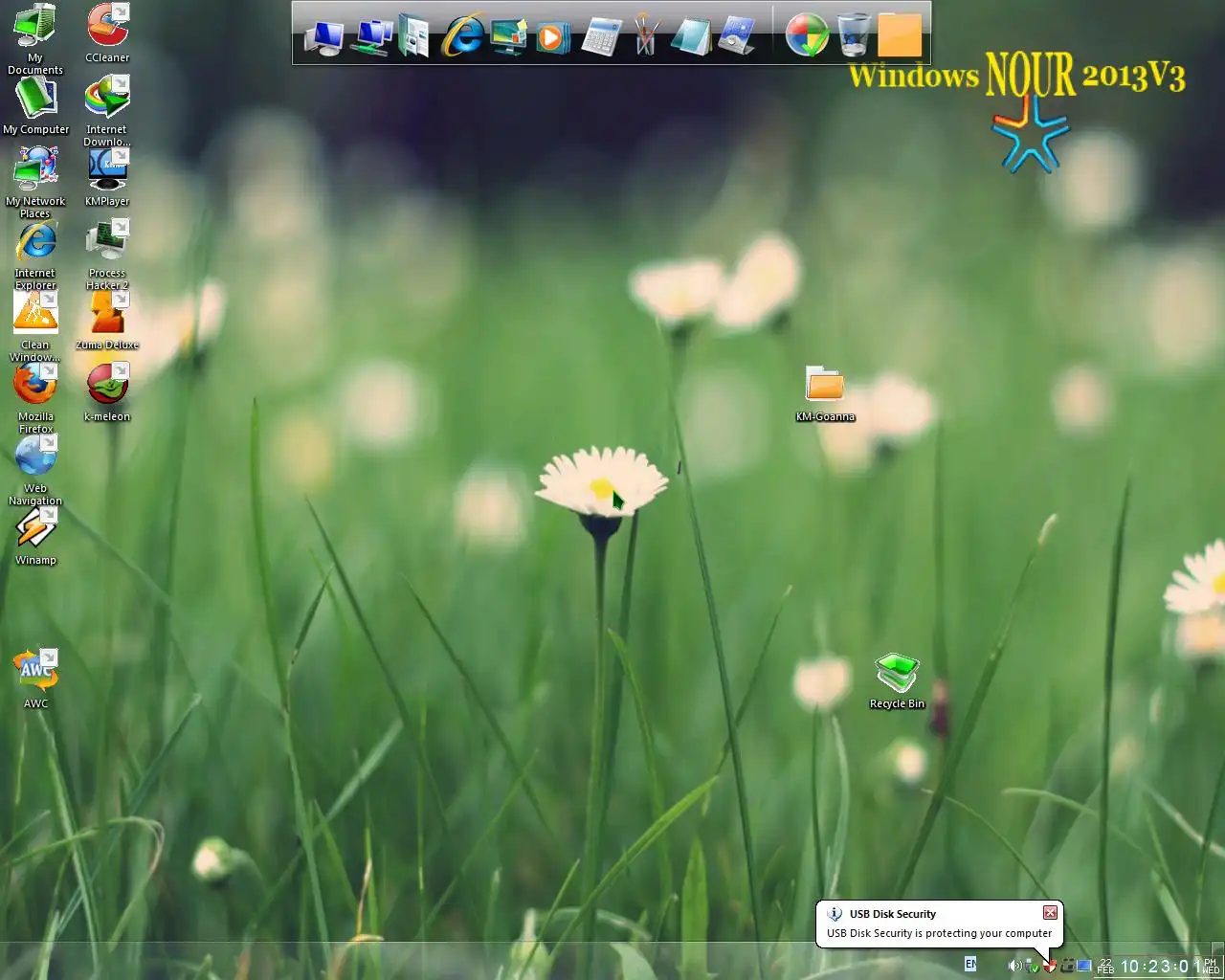Select the Zuma Deluxe desktop shortcut
Viewport: 1225px width, 980px height.
(x=107, y=320)
